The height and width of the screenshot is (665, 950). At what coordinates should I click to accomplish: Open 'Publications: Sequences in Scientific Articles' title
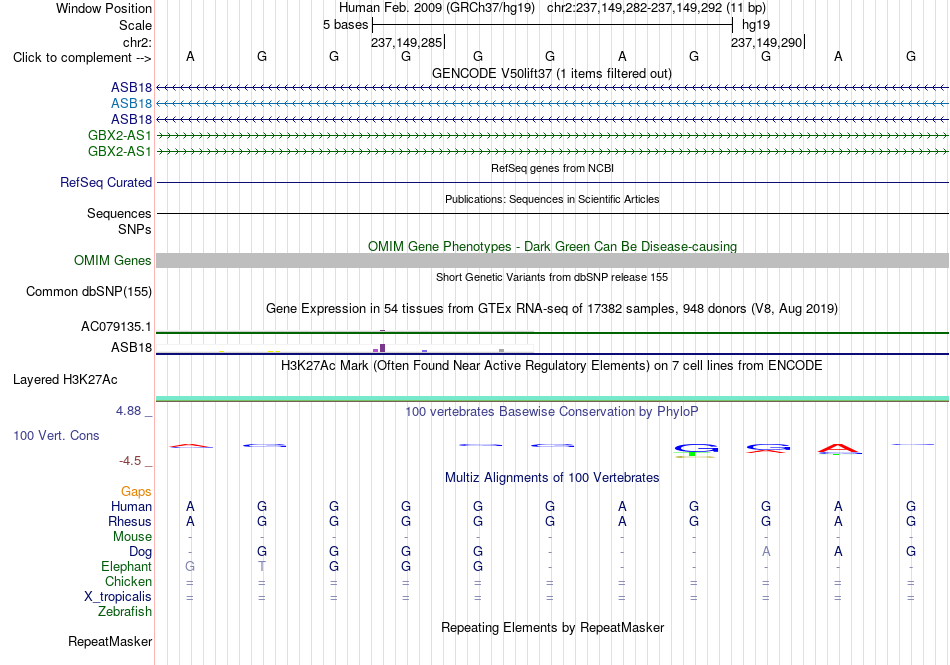pos(552,199)
